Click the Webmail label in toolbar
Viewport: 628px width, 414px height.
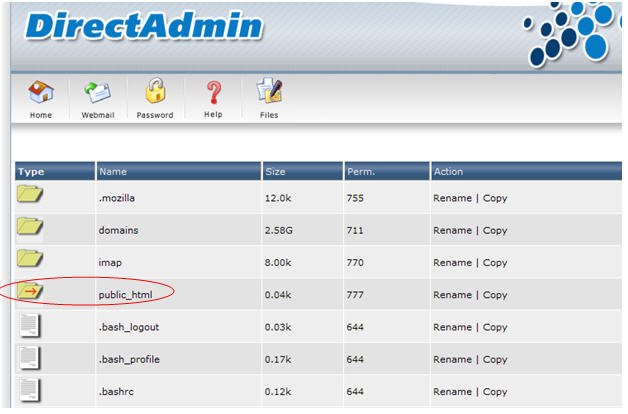(x=98, y=115)
